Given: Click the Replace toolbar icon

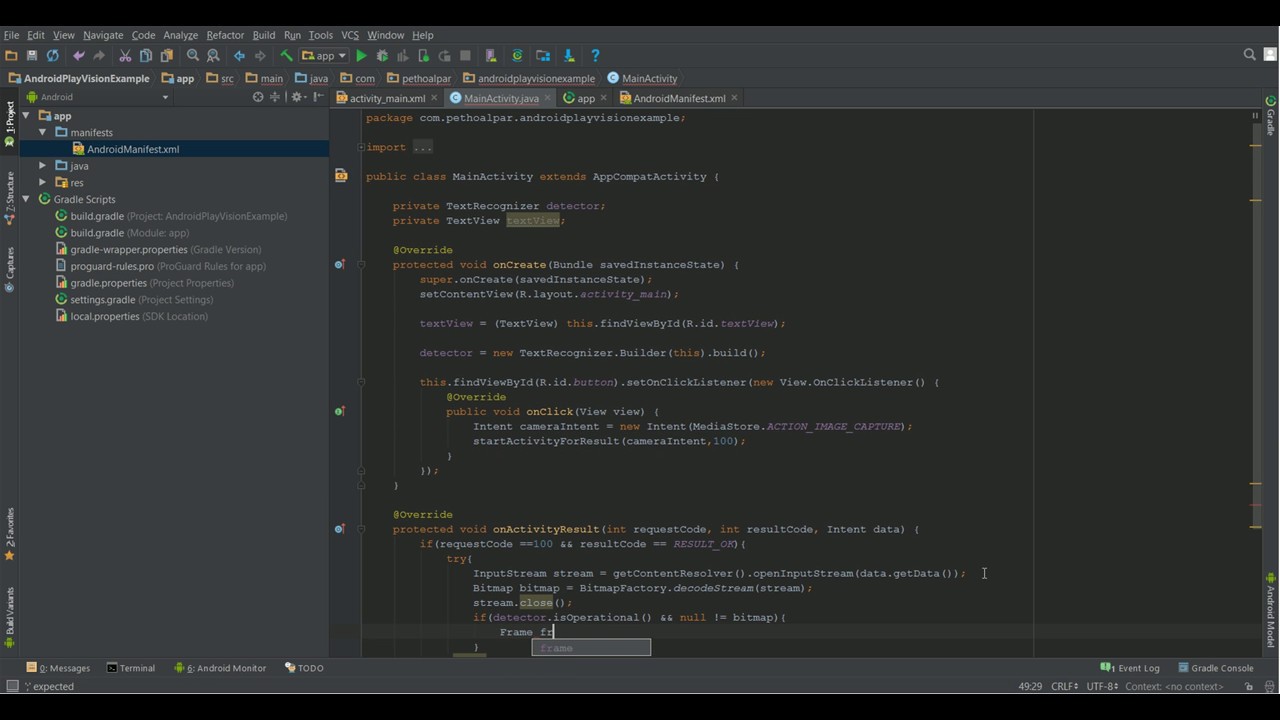Looking at the screenshot, I should tap(213, 56).
